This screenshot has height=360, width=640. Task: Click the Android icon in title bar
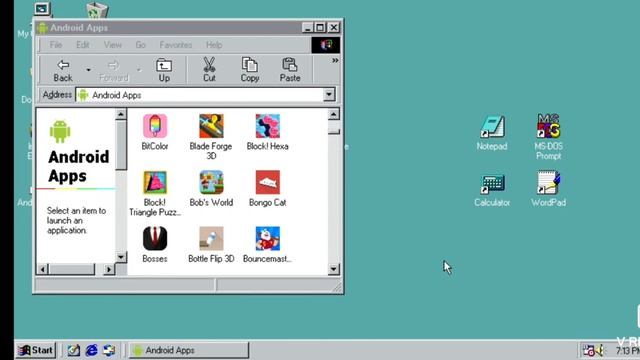[42, 28]
